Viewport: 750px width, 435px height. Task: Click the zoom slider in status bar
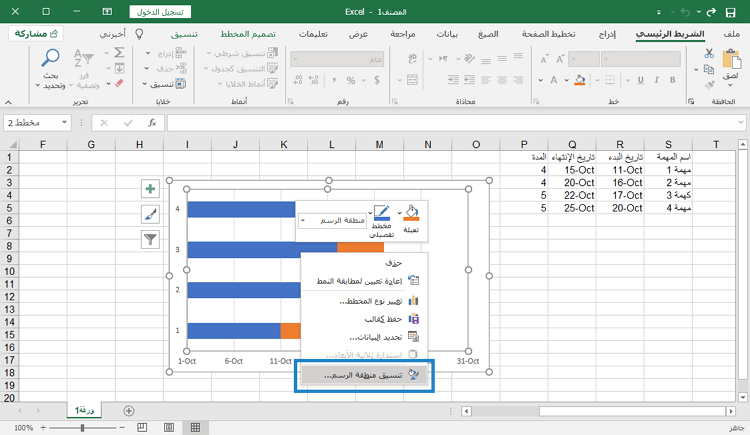[x=80, y=427]
